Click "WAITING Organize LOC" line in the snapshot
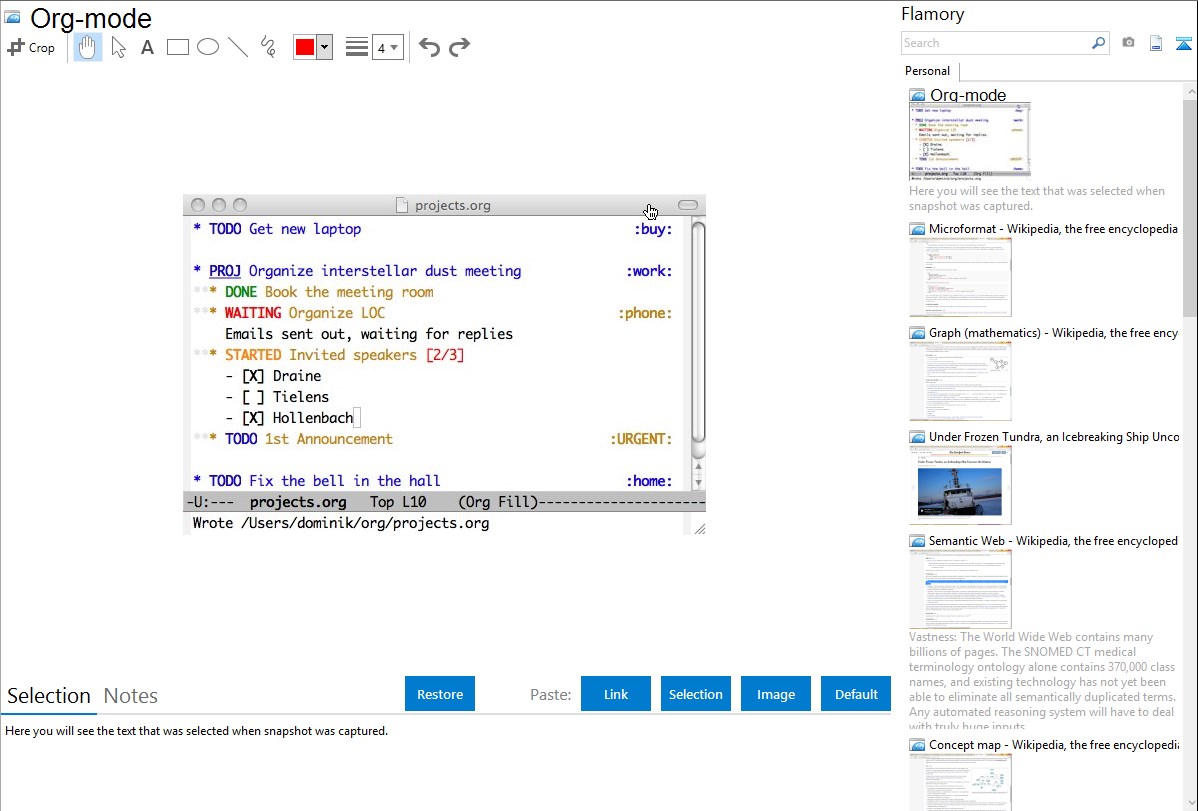This screenshot has width=1198, height=811. pos(305,313)
